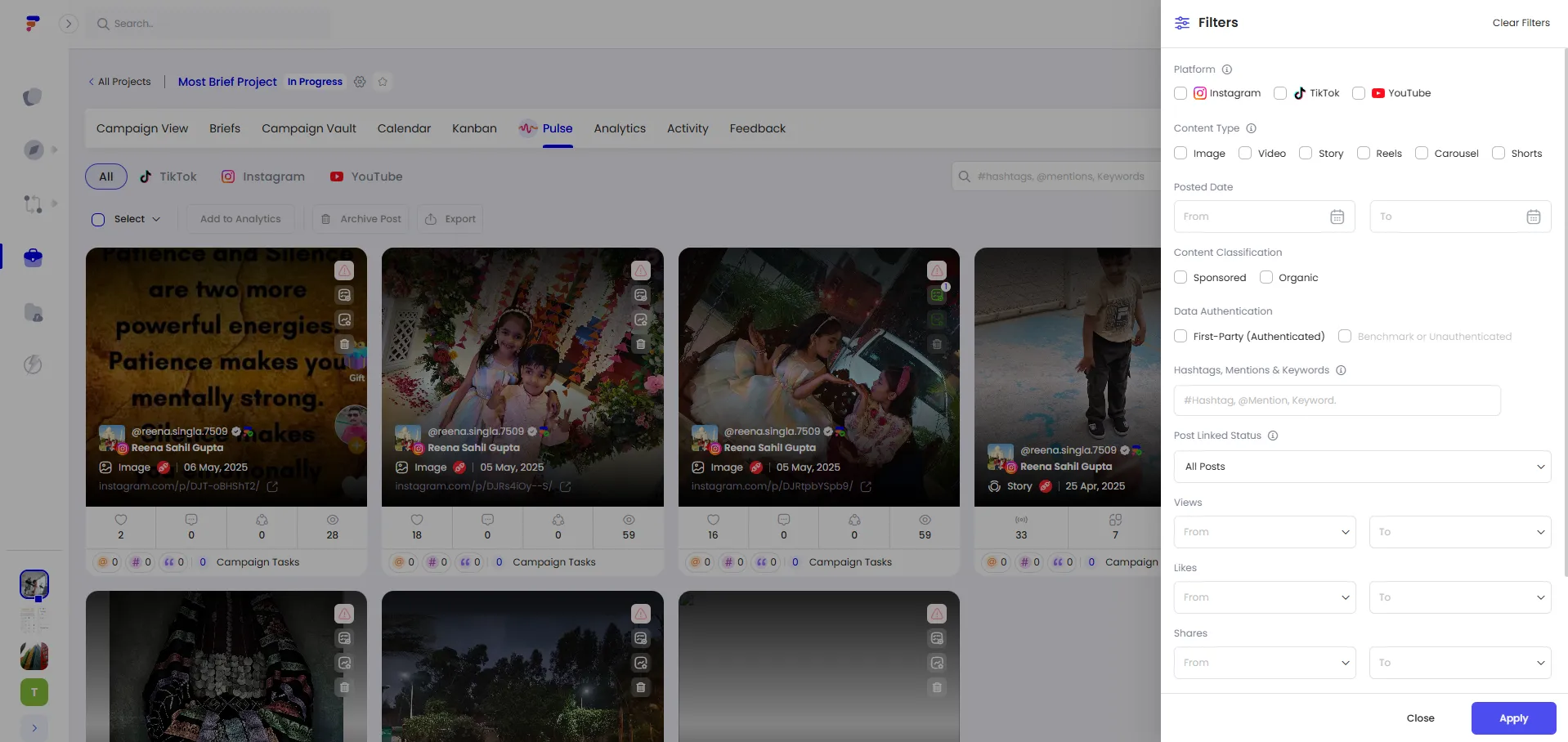Click the info icon next to Platform

tap(1226, 69)
